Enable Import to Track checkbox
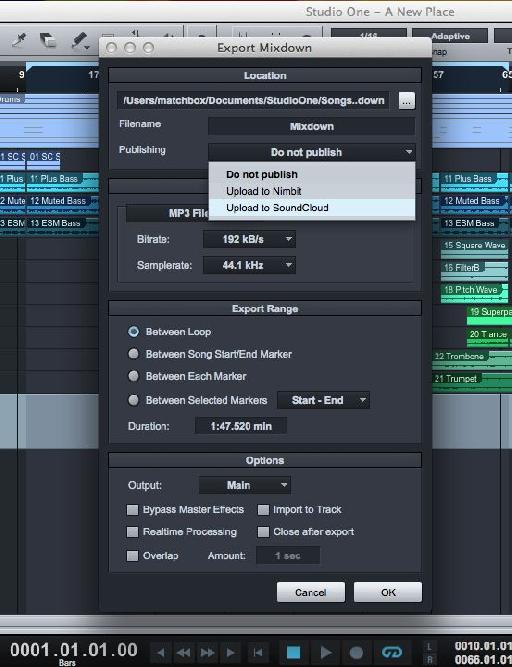 tap(263, 510)
